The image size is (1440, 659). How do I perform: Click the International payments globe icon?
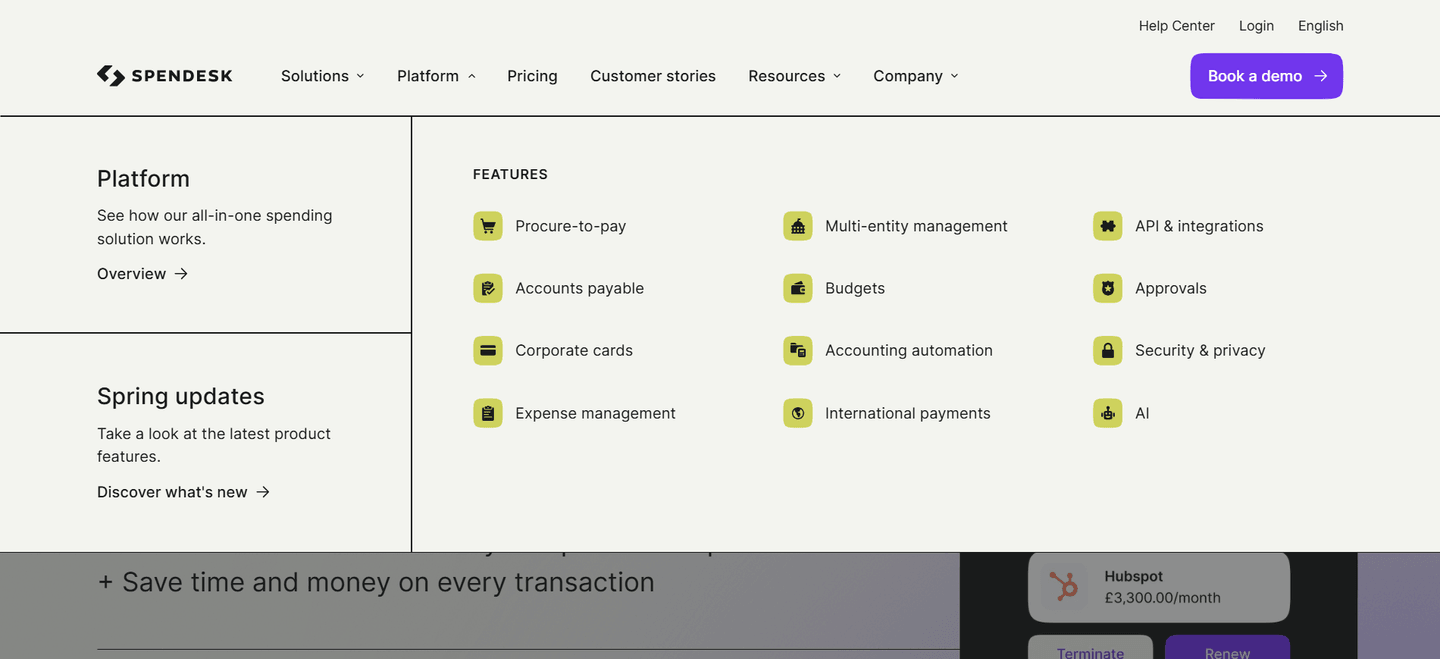pos(798,413)
